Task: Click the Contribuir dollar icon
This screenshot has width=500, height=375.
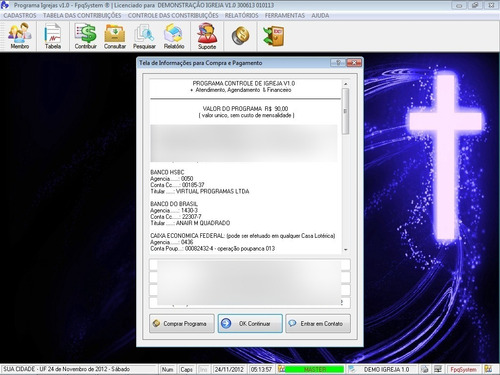Action: 85,36
